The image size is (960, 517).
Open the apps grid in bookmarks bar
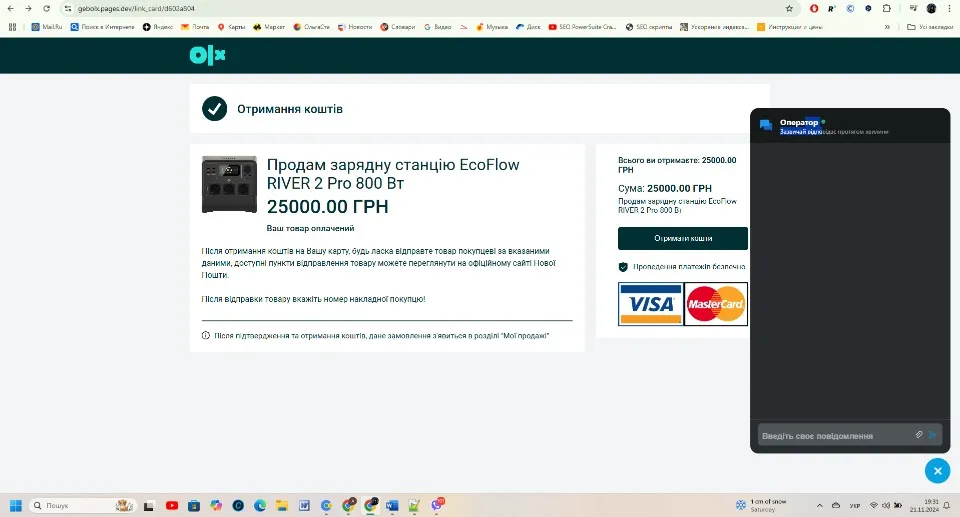(12, 27)
